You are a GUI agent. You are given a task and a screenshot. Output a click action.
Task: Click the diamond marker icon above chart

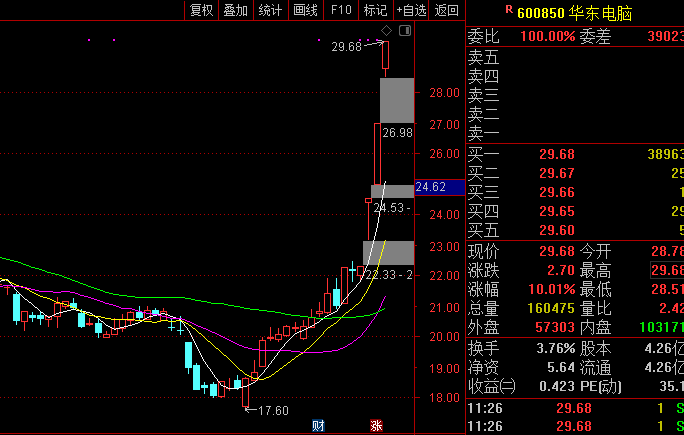pos(386,31)
